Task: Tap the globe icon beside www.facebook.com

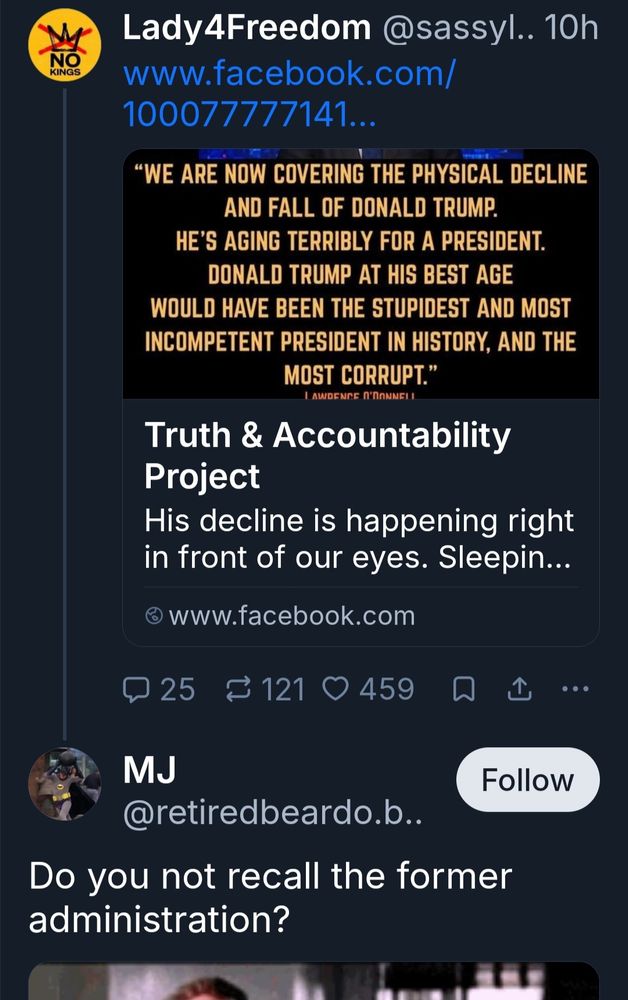Action: click(x=154, y=616)
